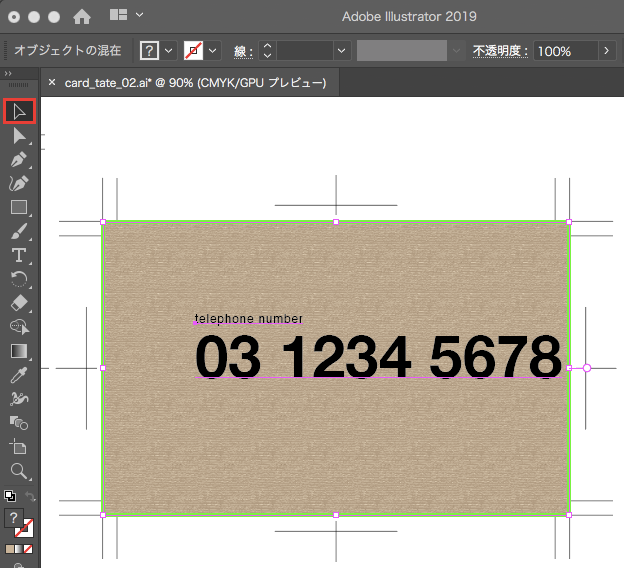
Task: Select the Type tool
Action: click(19, 255)
